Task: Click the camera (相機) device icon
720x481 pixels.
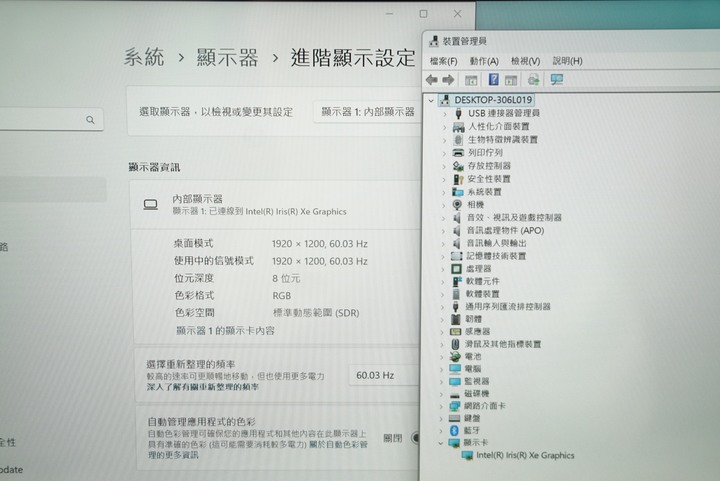Action: point(456,204)
